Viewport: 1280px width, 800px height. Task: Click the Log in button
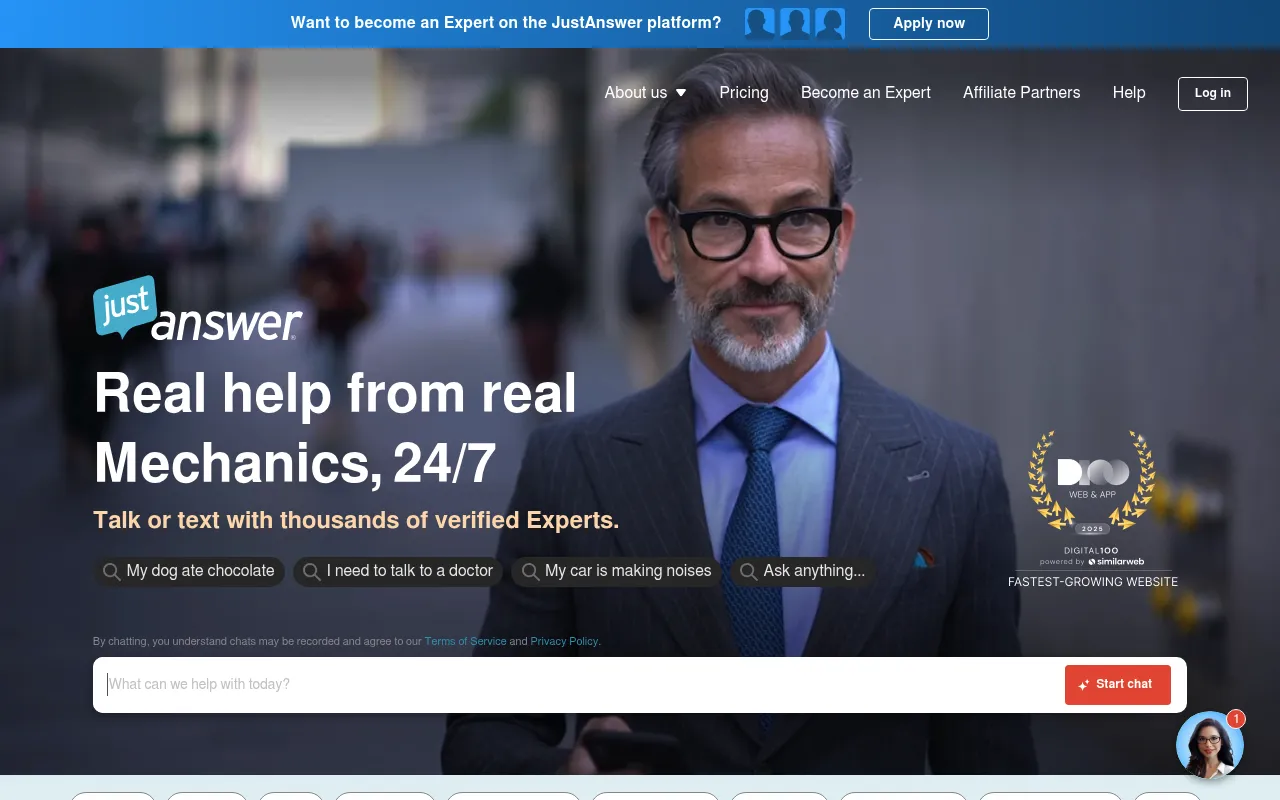pyautogui.click(x=1213, y=93)
